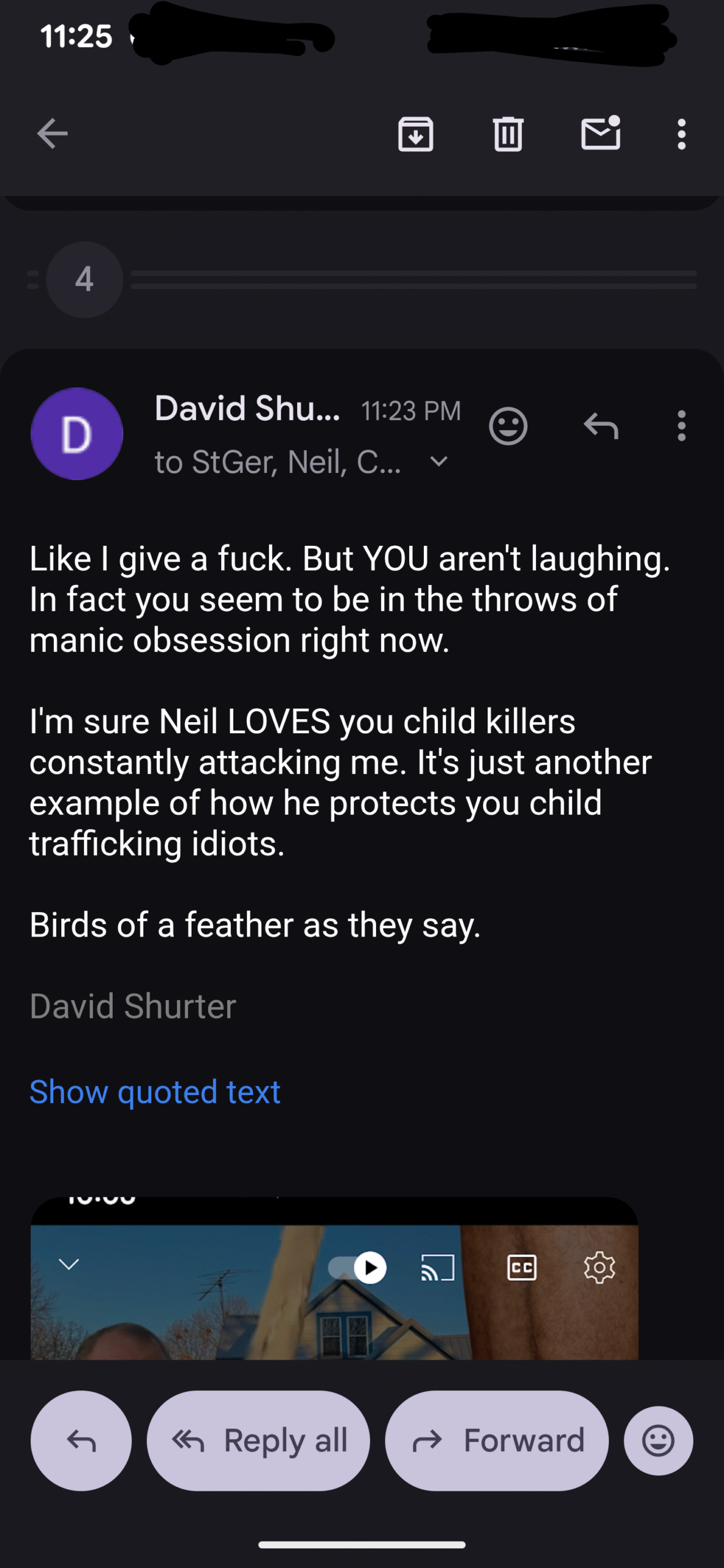Viewport: 724px width, 1568px height.
Task: Tap the back arrow to leave the email
Action: pyautogui.click(x=53, y=134)
